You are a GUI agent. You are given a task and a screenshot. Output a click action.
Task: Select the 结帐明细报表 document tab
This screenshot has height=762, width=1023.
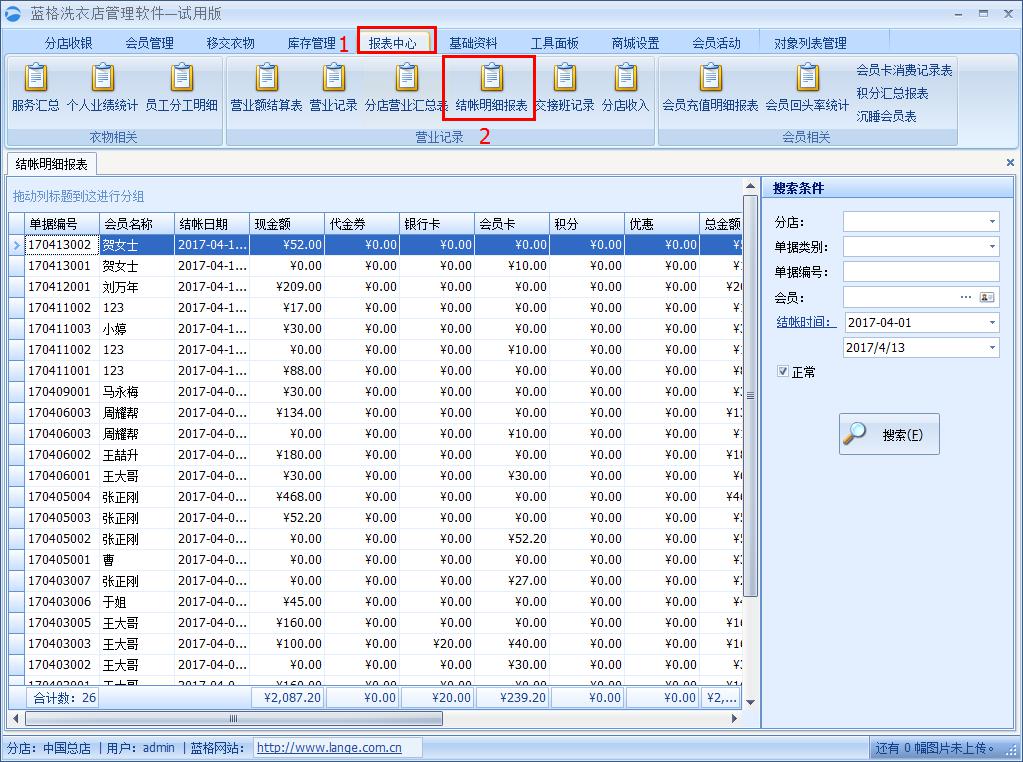(x=52, y=164)
